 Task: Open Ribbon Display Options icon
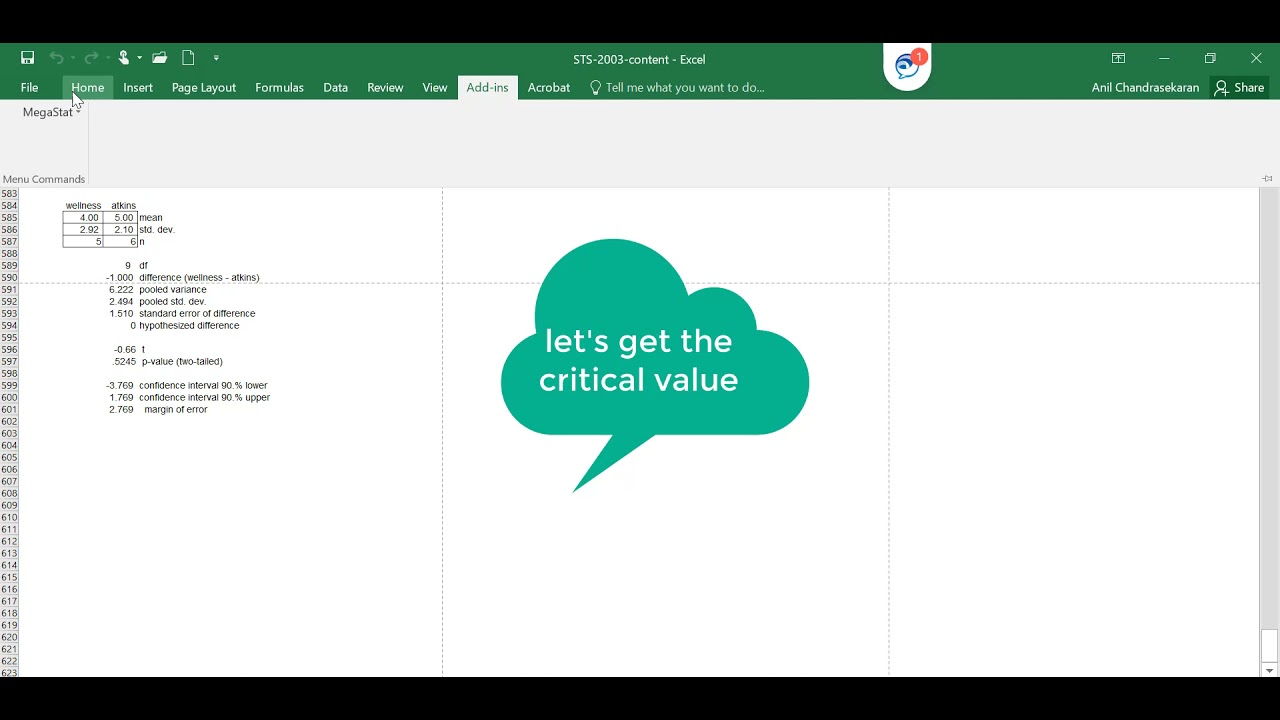(x=1118, y=58)
